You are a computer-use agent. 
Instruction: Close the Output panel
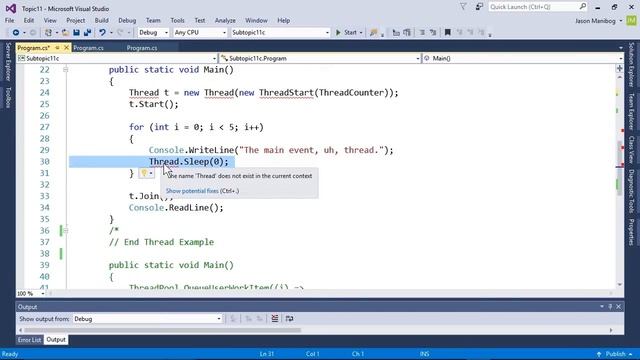(x=618, y=307)
